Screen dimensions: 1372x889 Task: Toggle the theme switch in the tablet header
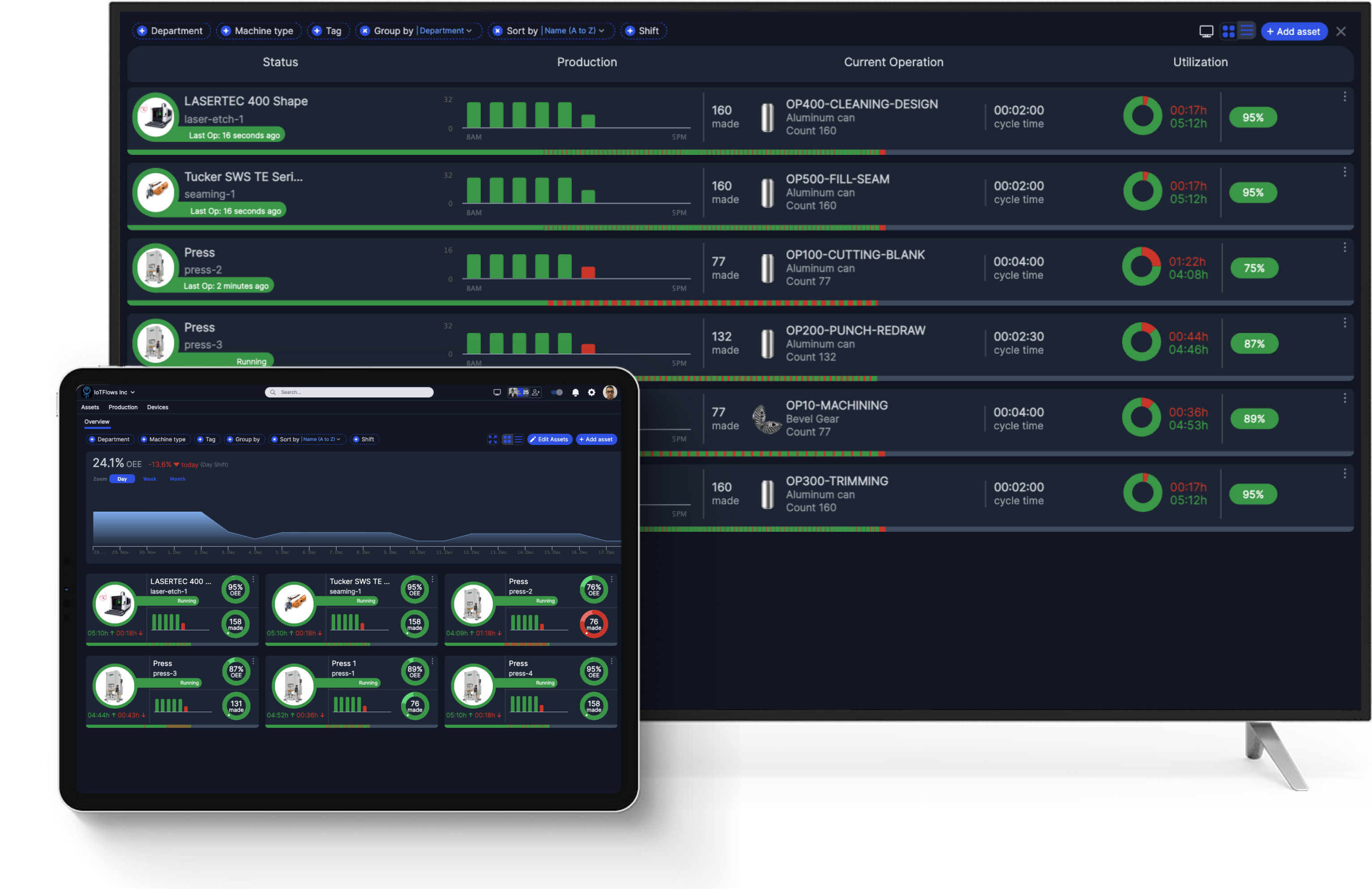coord(557,393)
